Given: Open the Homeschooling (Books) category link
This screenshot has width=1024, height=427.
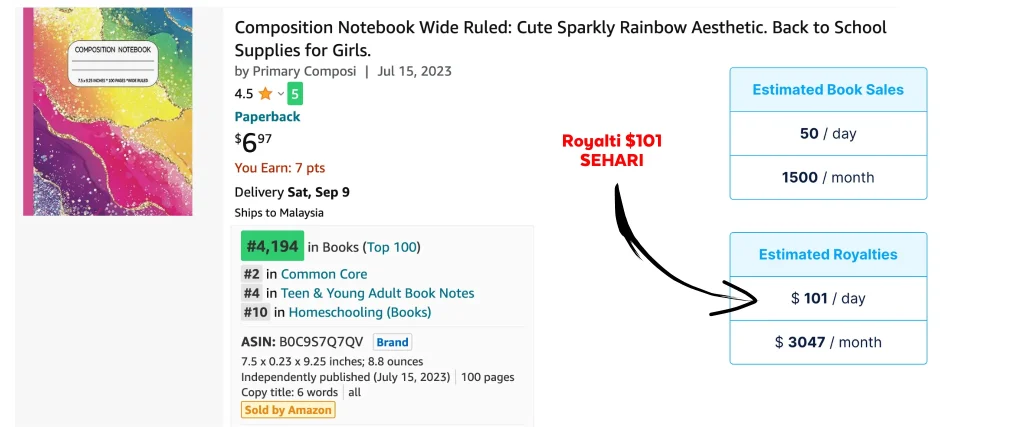Looking at the screenshot, I should coord(360,312).
